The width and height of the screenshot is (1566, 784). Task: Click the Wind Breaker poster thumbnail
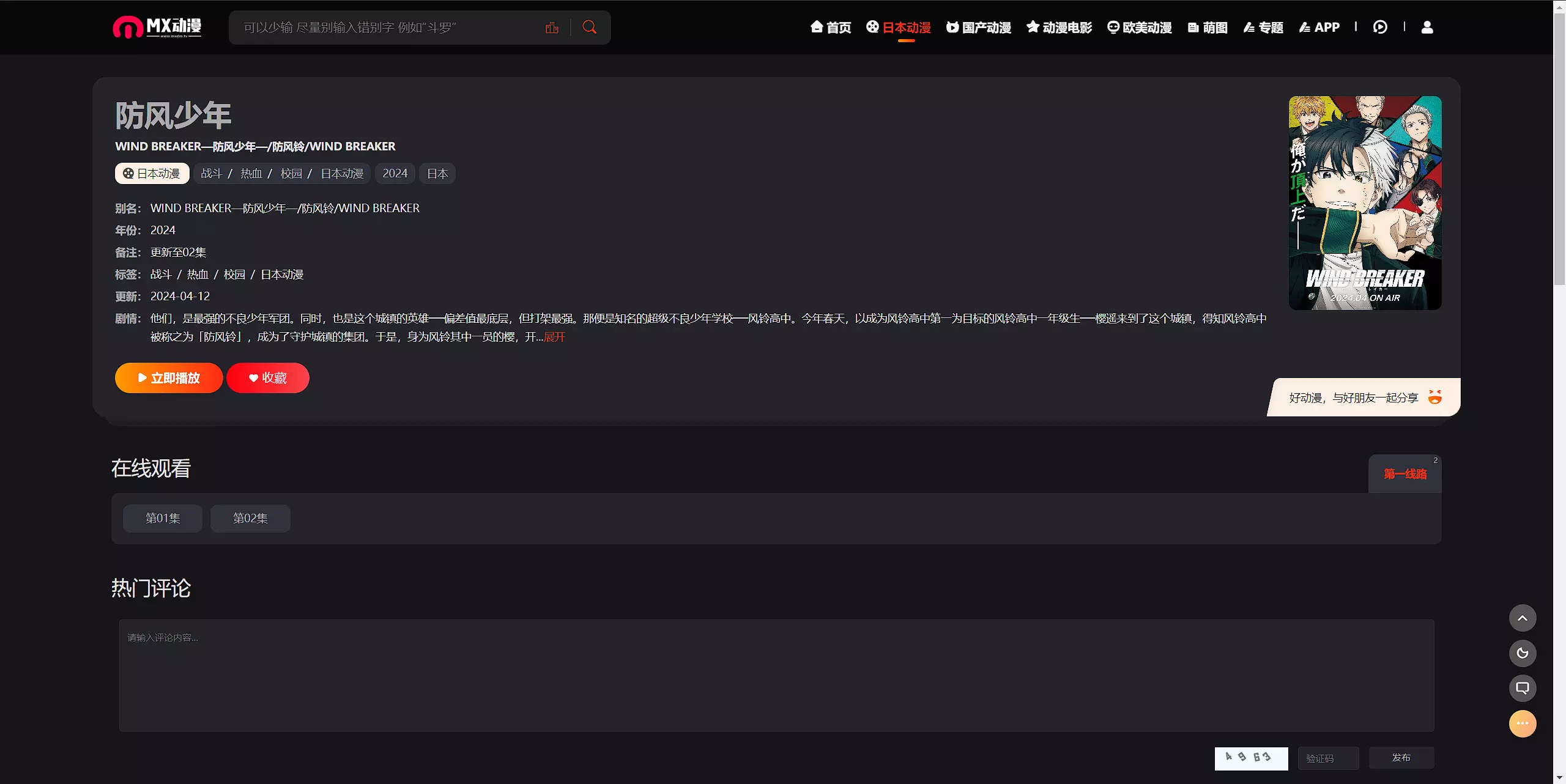click(1365, 202)
